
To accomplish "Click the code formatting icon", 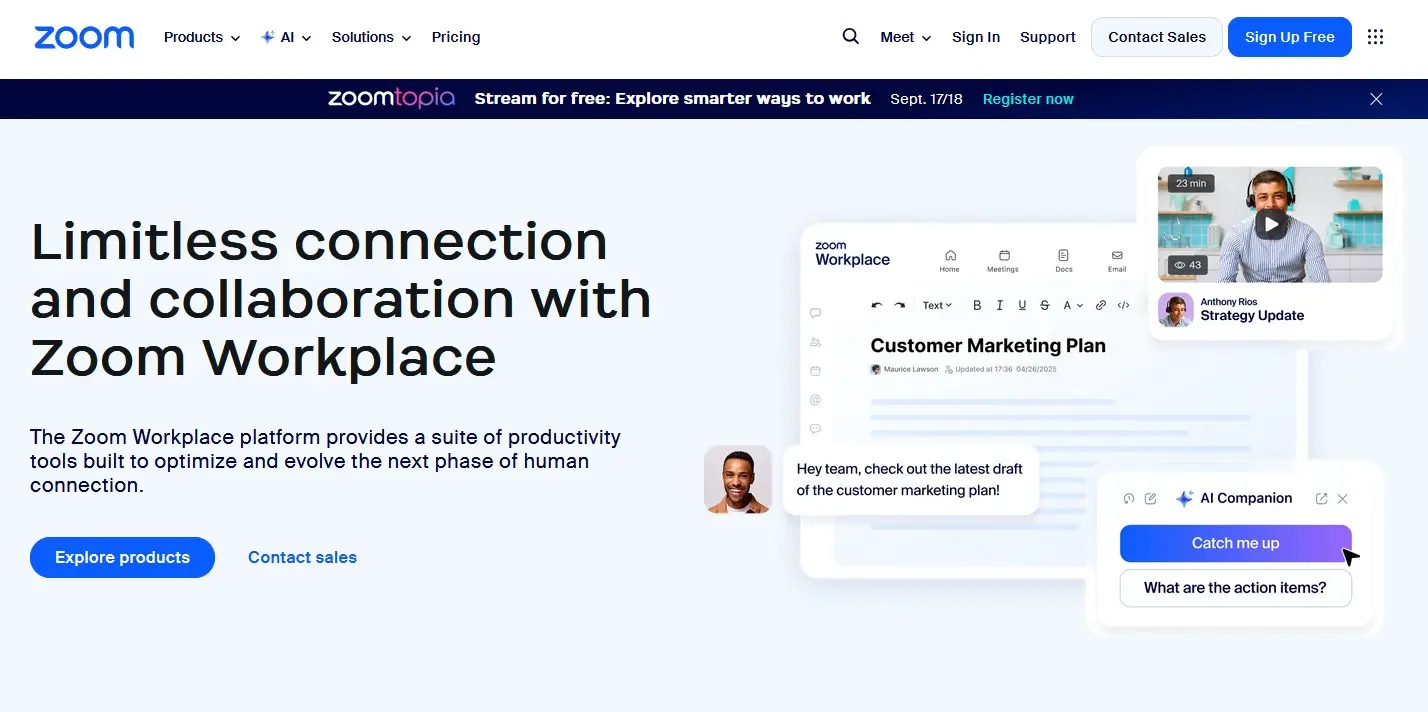I will coord(1124,305).
